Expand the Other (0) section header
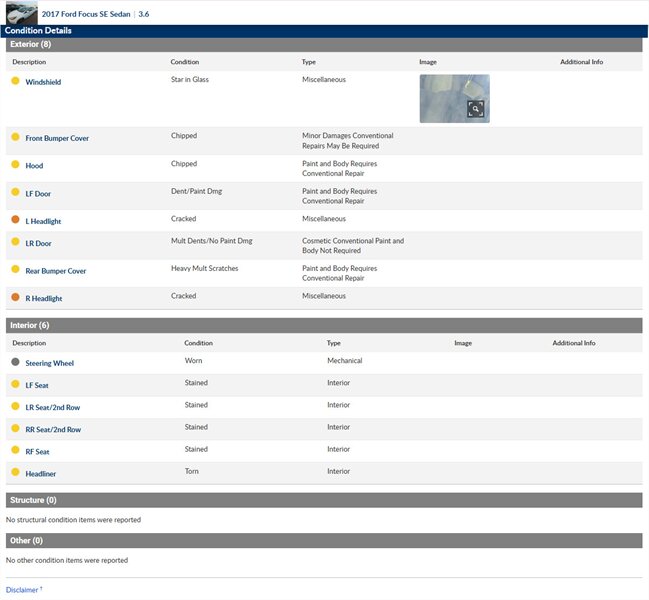Image resolution: width=649 pixels, height=600 pixels. 26,541
